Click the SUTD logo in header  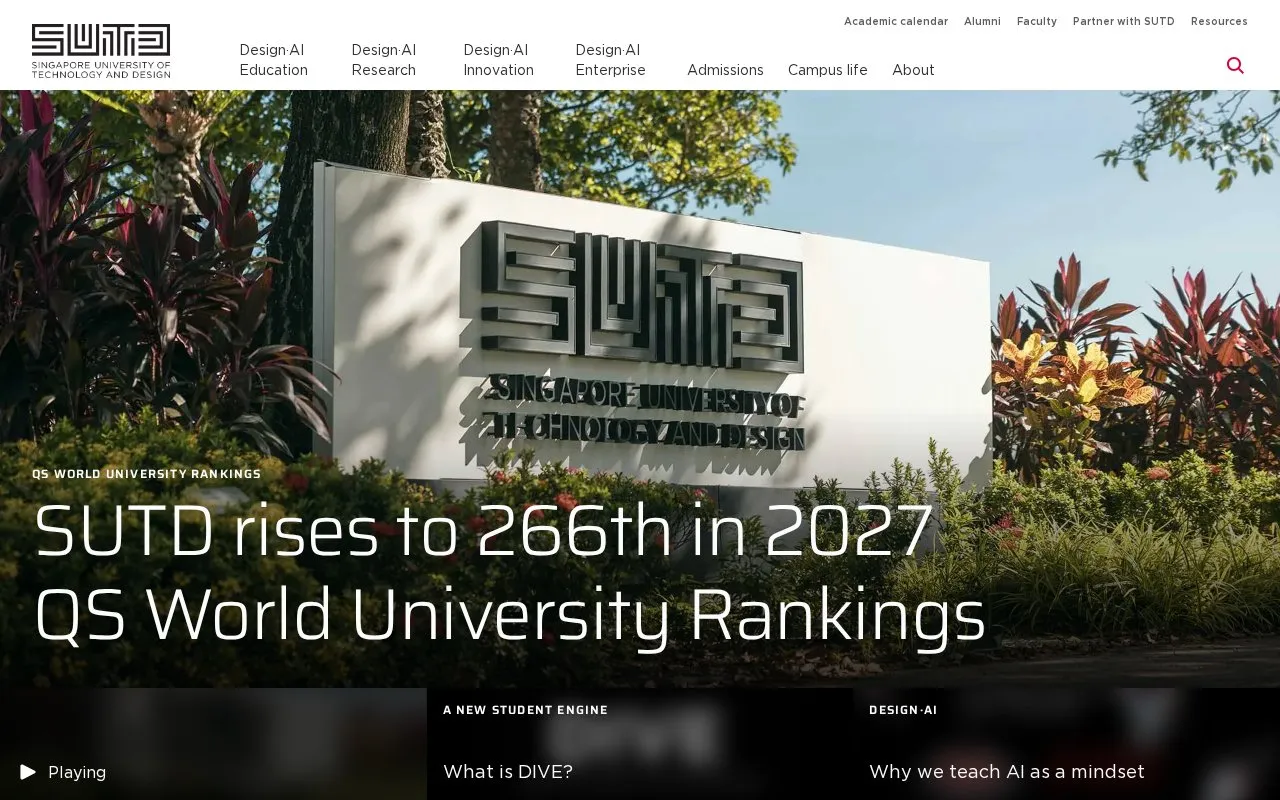[x=101, y=51]
